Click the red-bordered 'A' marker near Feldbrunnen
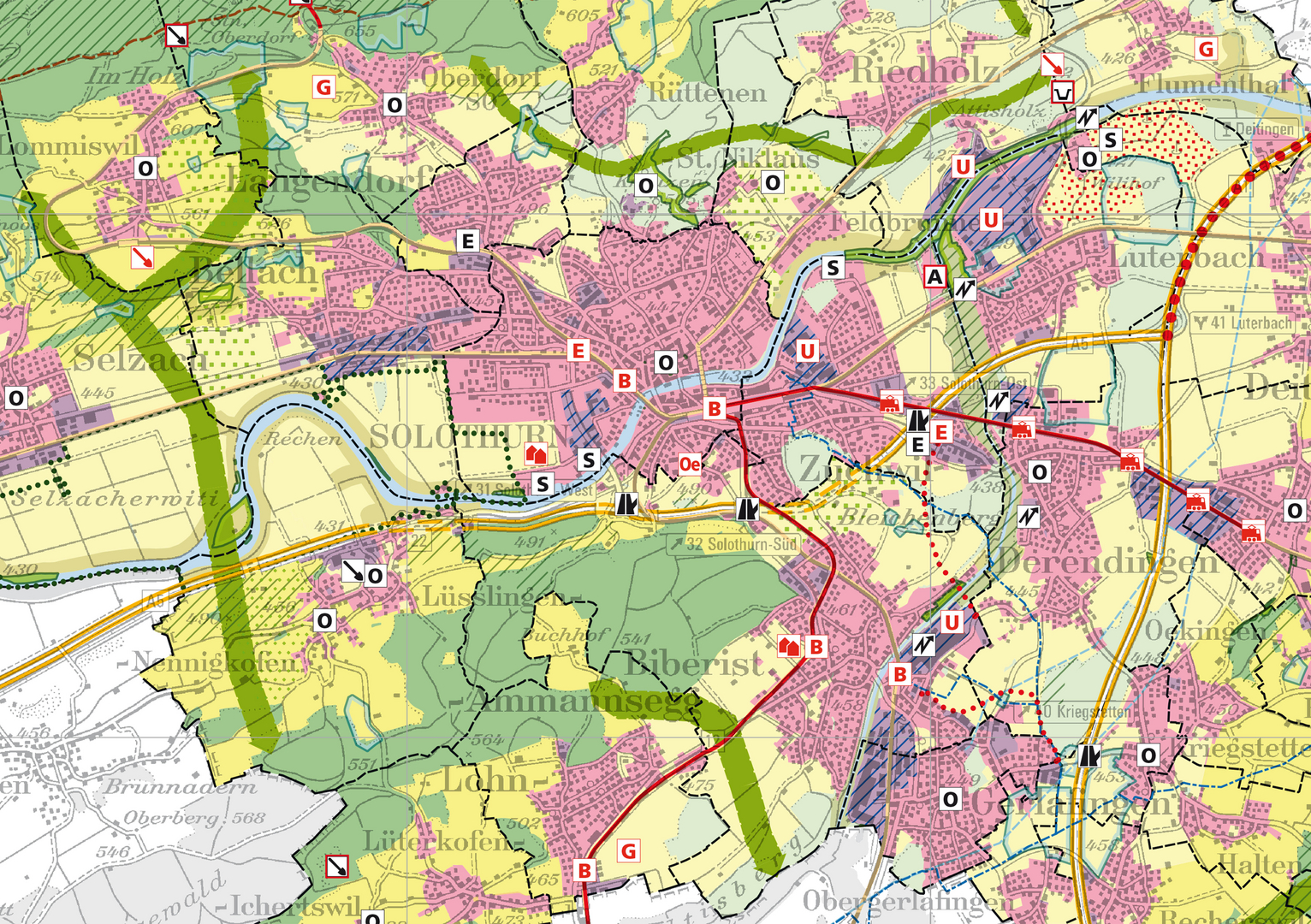1311x924 pixels. click(x=935, y=276)
